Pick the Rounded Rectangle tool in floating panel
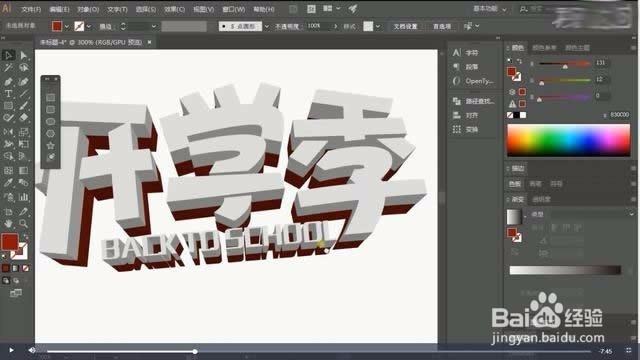This screenshot has height=360, width=640. [x=51, y=109]
